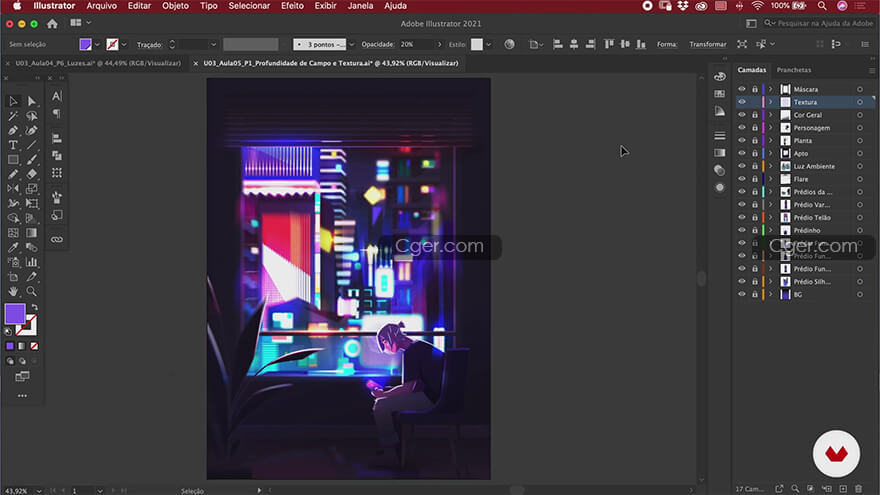The image size is (880, 495).
Task: Open the Character panel icon
Action: [x=57, y=96]
